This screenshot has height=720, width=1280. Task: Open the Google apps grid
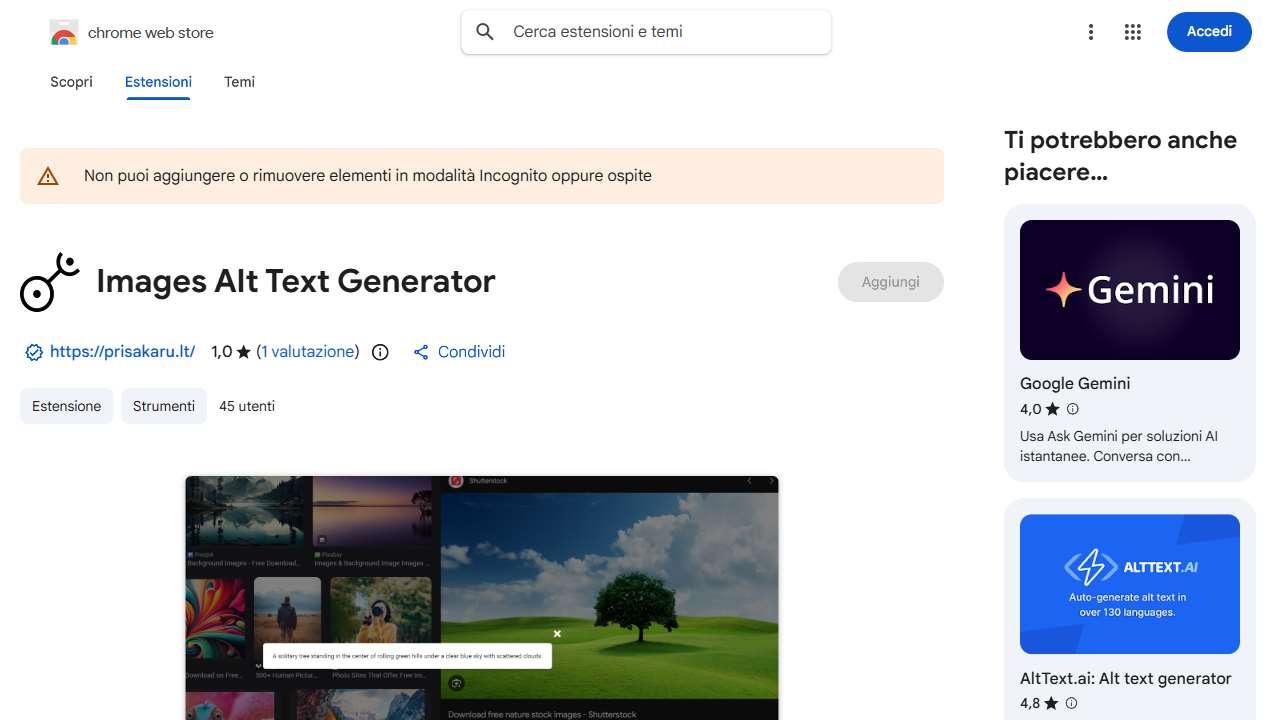pyautogui.click(x=1132, y=32)
